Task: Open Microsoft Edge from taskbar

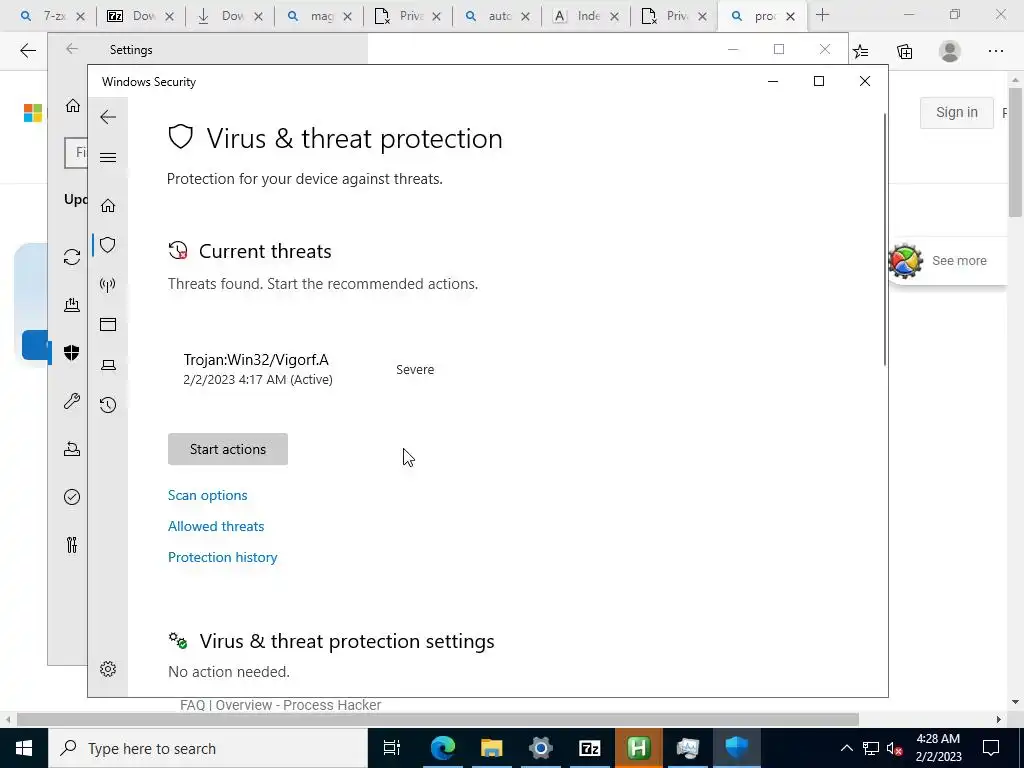Action: (x=443, y=748)
